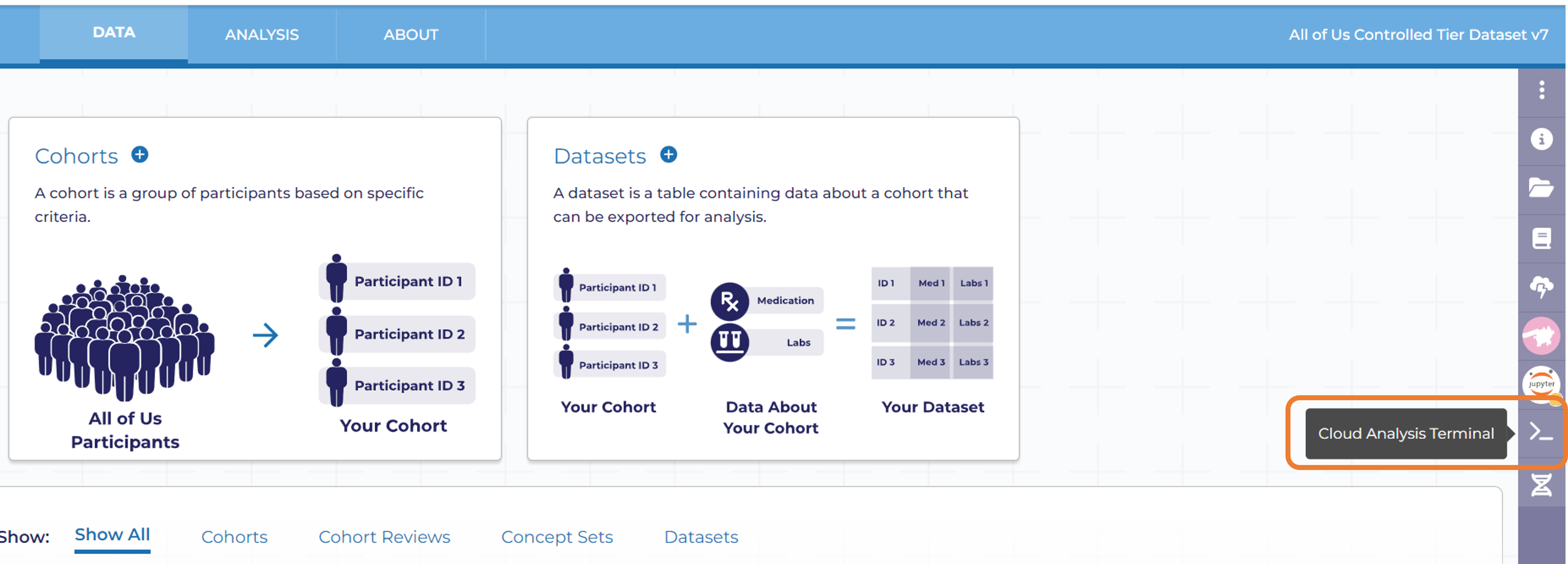Image resolution: width=1568 pixels, height=564 pixels.
Task: Show only Cohort Reviews
Action: coord(384,537)
